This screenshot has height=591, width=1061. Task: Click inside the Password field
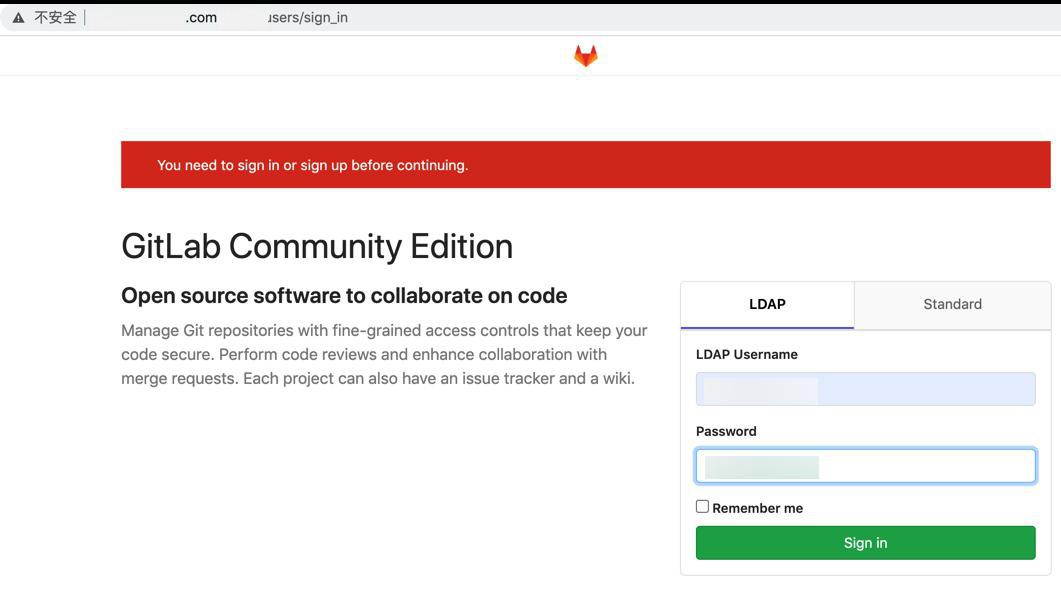click(x=866, y=465)
